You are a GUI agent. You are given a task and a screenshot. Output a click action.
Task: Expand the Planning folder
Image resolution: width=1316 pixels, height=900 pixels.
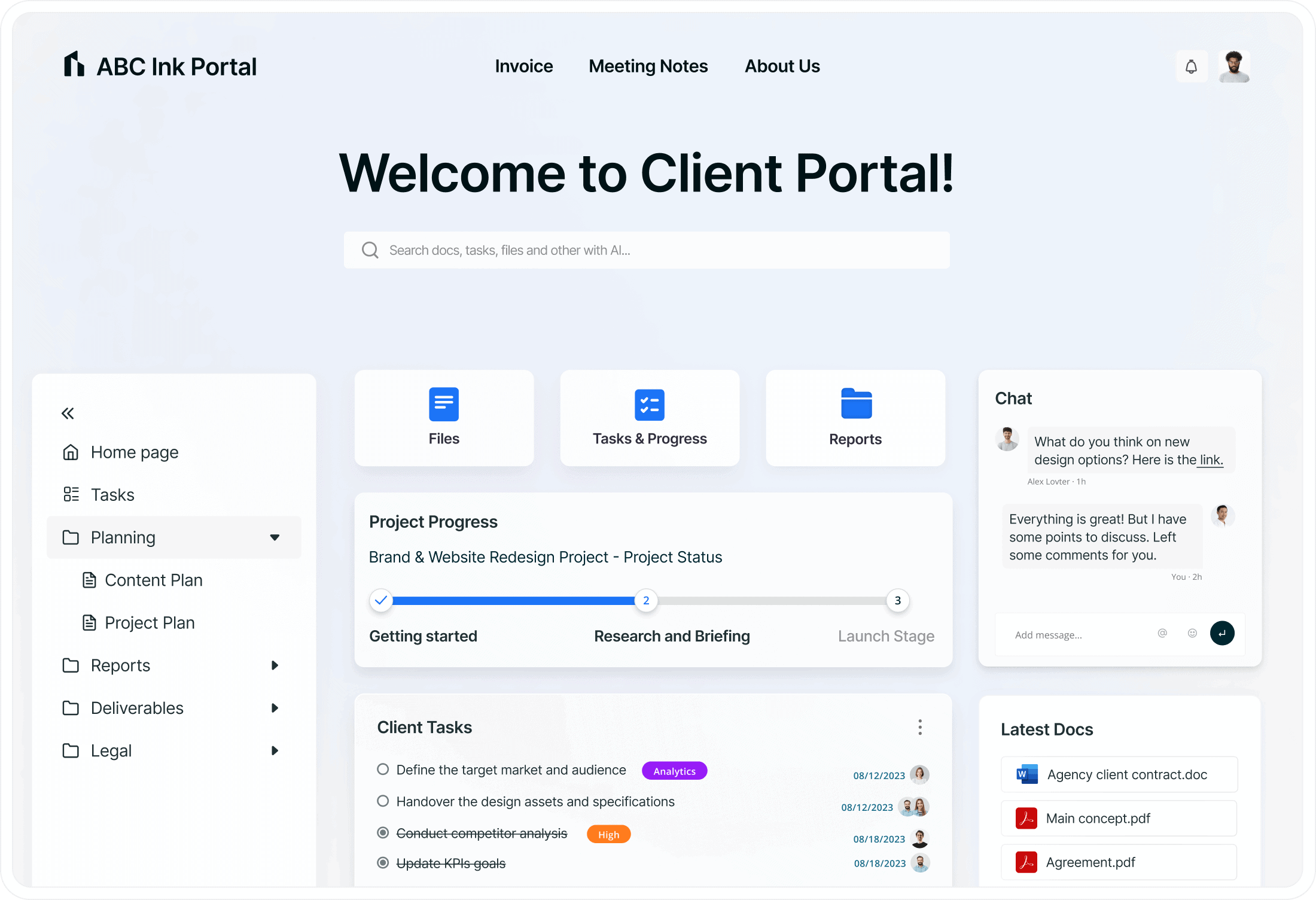click(274, 538)
